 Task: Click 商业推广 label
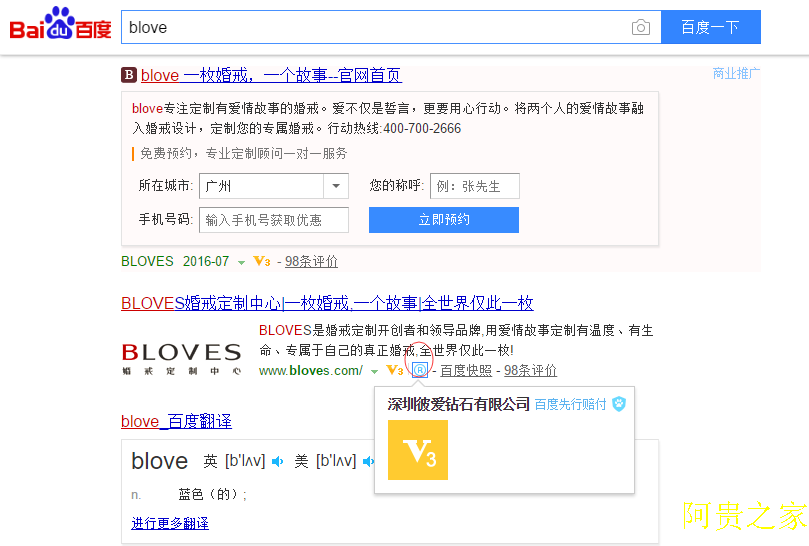pyautogui.click(x=736, y=73)
